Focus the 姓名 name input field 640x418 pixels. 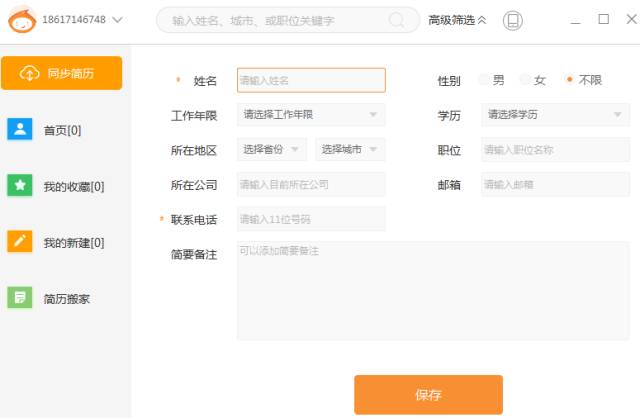[311, 80]
